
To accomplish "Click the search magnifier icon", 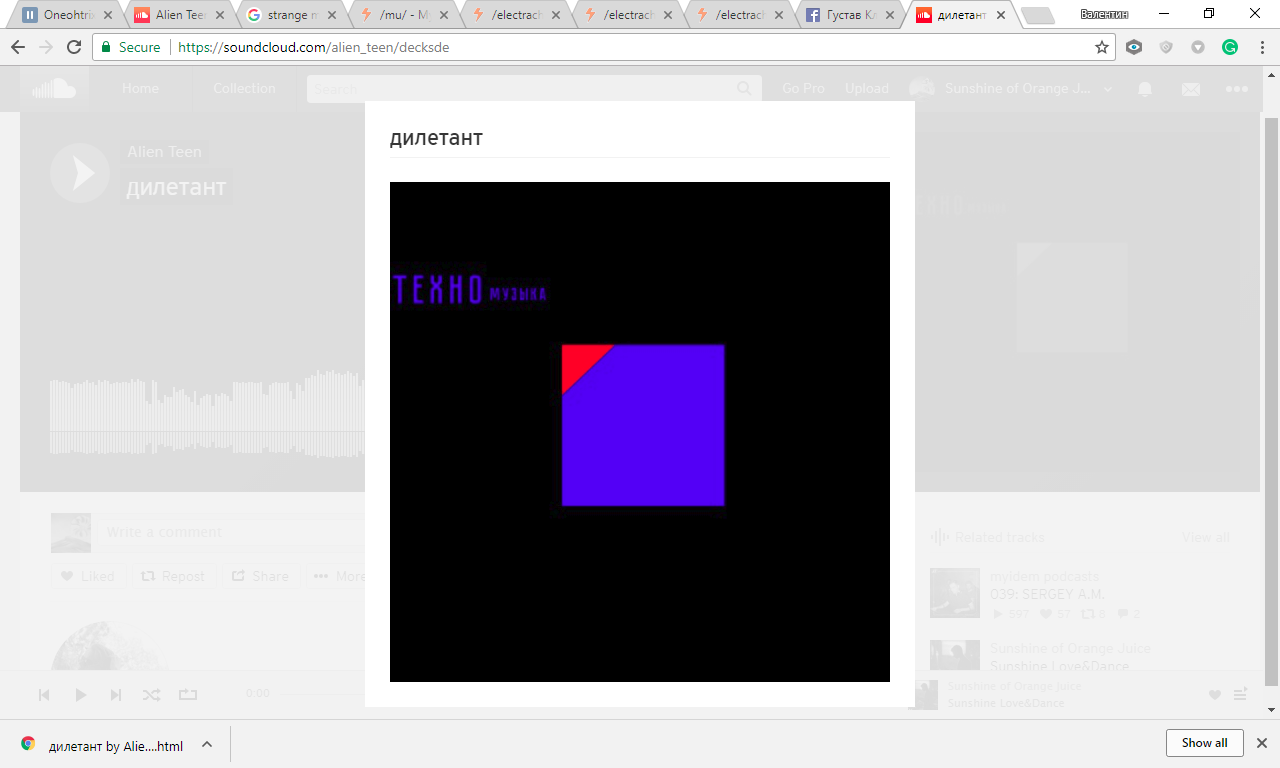I will tap(744, 89).
